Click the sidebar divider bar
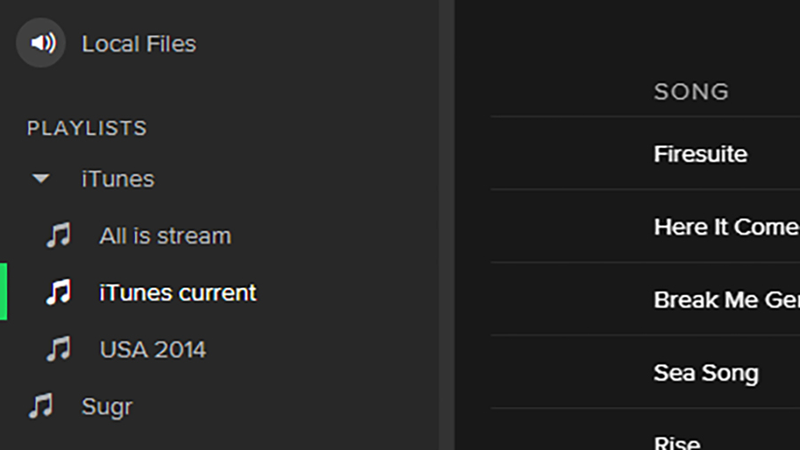 click(447, 225)
